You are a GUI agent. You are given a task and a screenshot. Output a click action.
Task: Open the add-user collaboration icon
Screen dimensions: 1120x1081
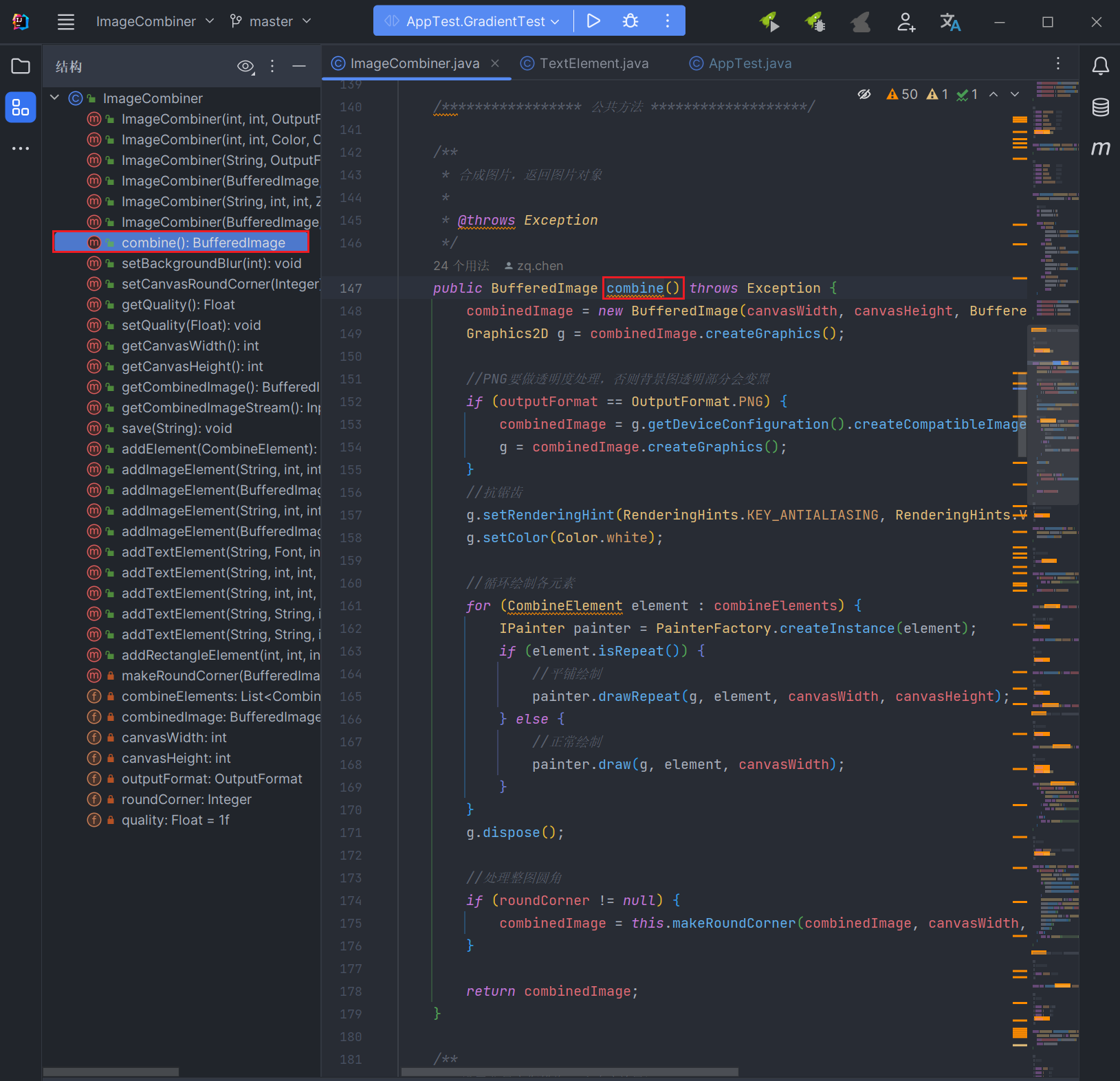(x=905, y=22)
